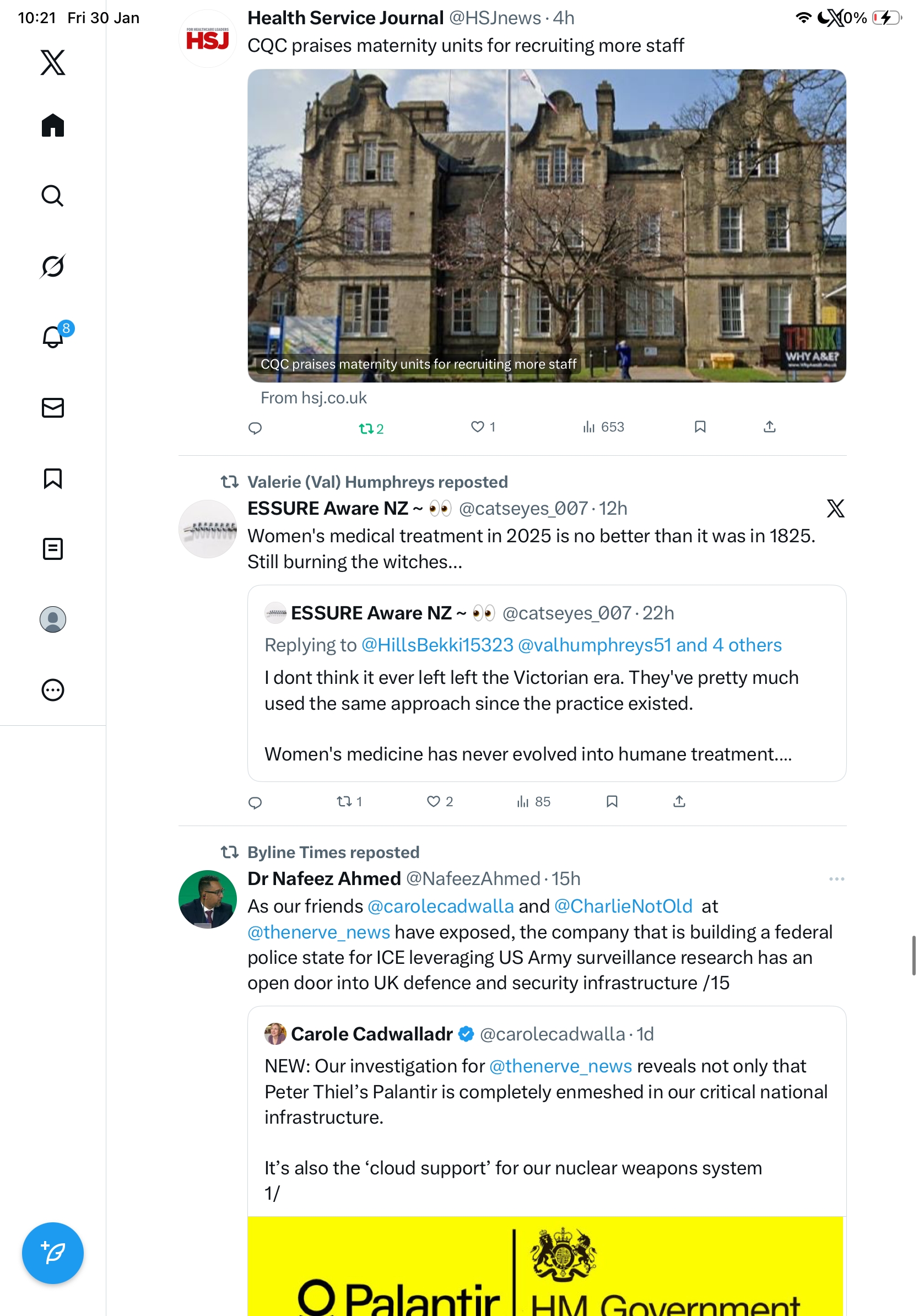The width and height of the screenshot is (919, 1316).
Task: Open the More circle menu in sidebar
Action: pyautogui.click(x=53, y=689)
